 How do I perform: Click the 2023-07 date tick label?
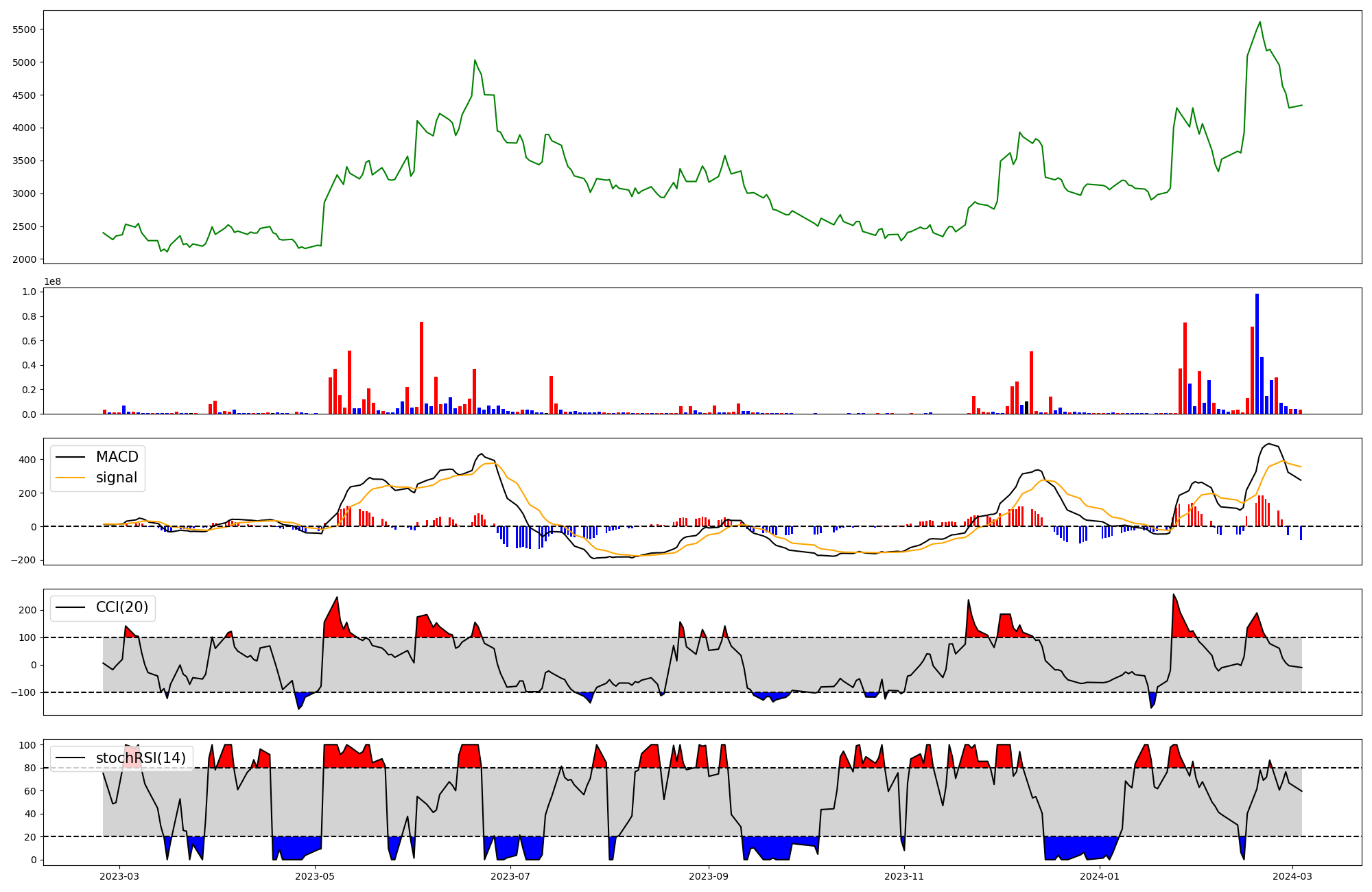click(511, 876)
